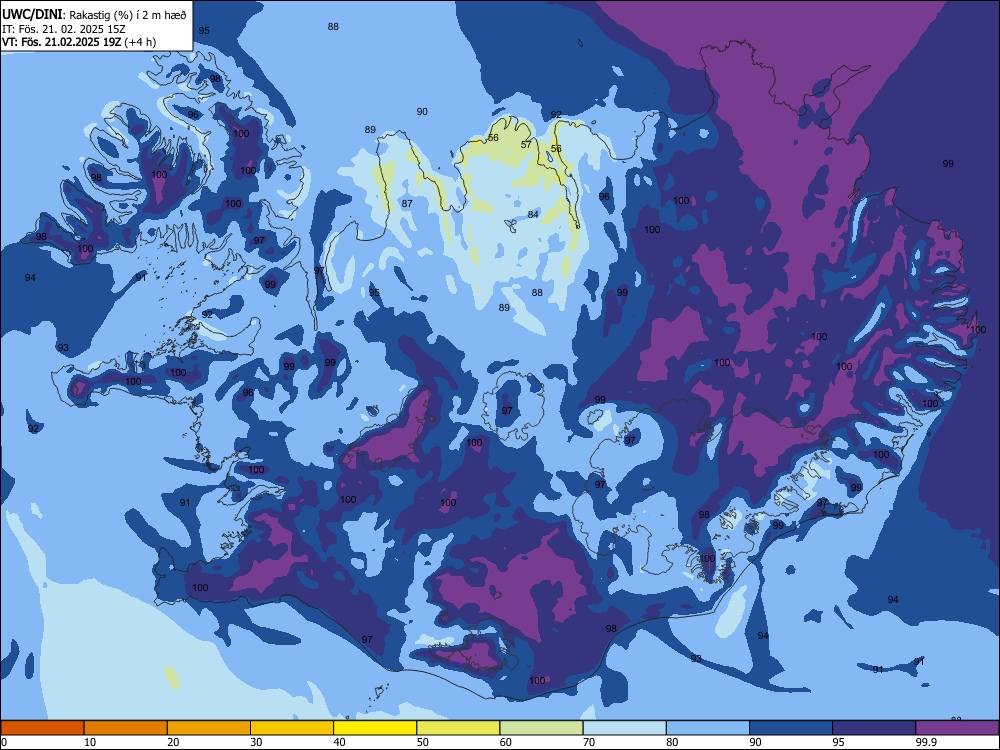Click the '30' legend scale label
Screen dimensions: 1000x750
[x=256, y=742]
